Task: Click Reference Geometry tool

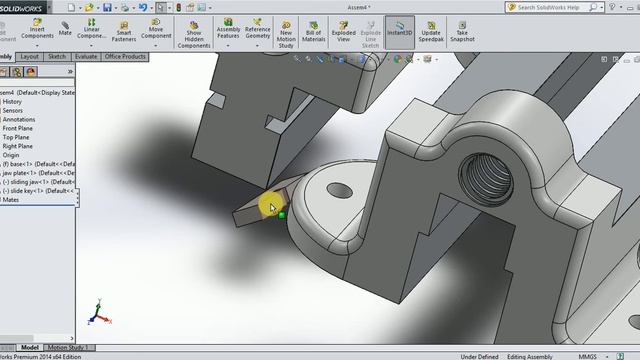Action: pos(258,29)
